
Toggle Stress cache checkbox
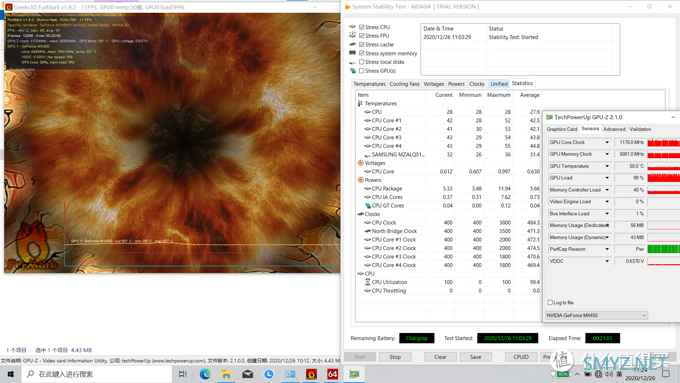pyautogui.click(x=362, y=44)
